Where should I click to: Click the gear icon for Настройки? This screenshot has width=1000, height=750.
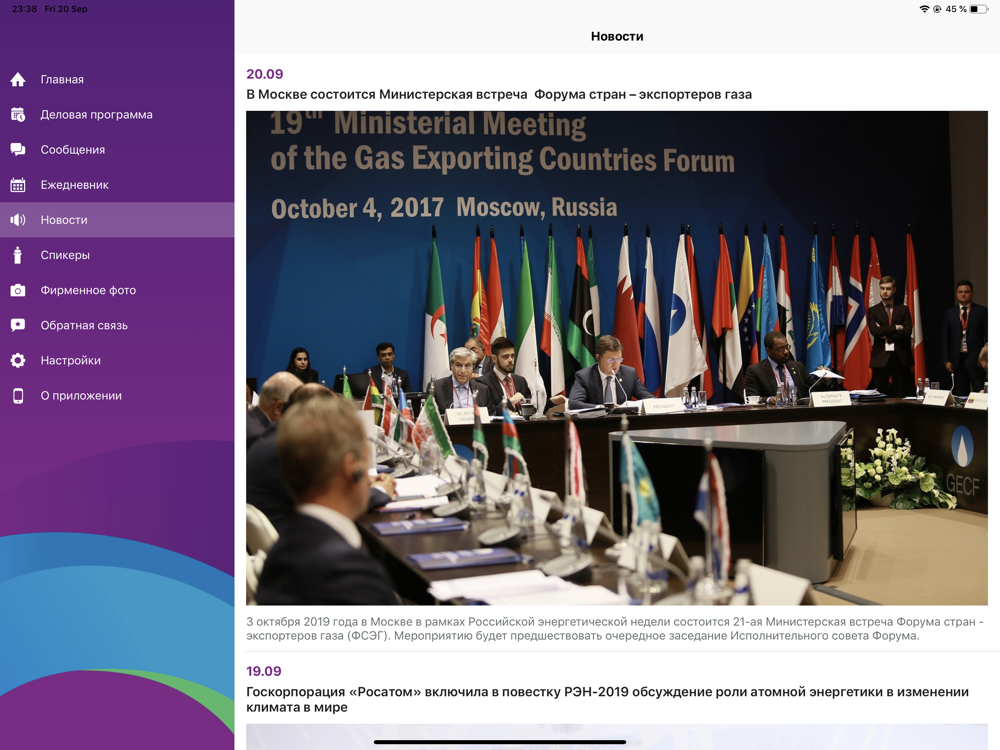pyautogui.click(x=18, y=360)
